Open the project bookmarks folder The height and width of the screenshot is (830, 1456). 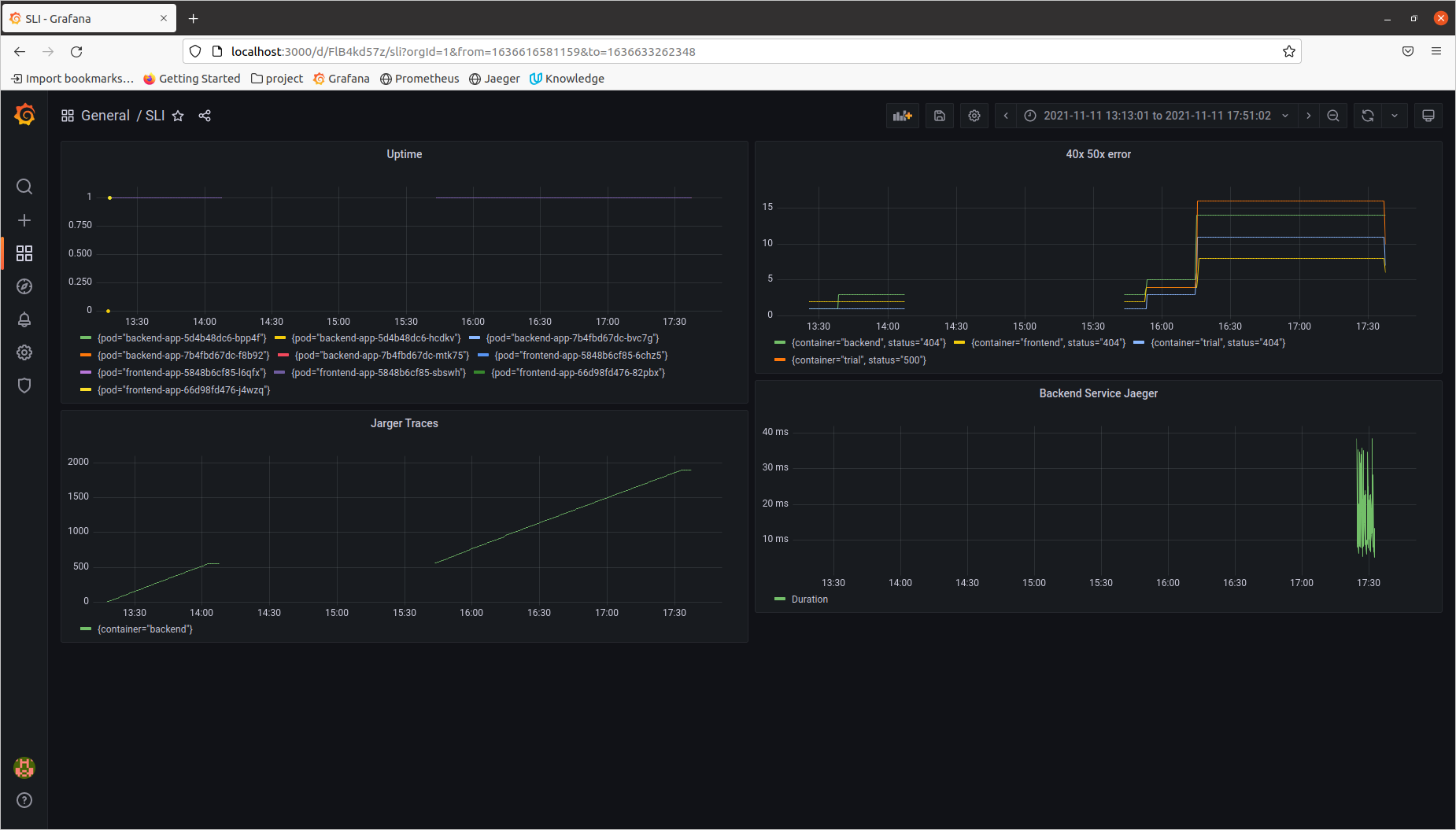point(276,79)
